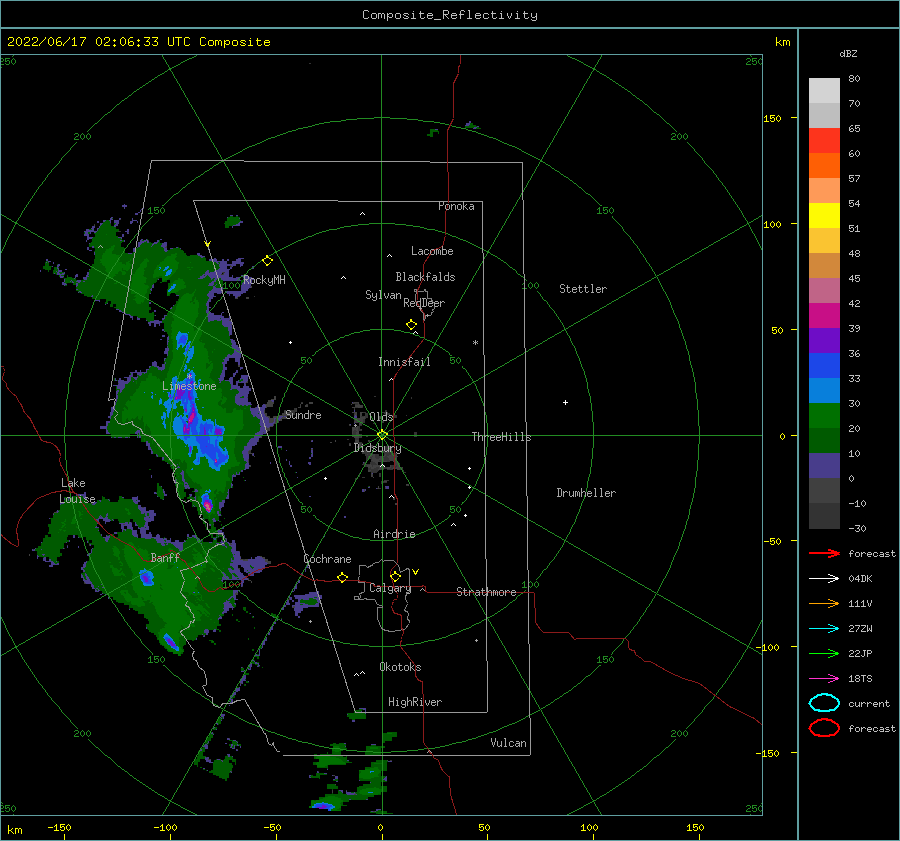Click the white 04DK arrow icon
Viewport: 900px width, 841px height.
coord(824,578)
